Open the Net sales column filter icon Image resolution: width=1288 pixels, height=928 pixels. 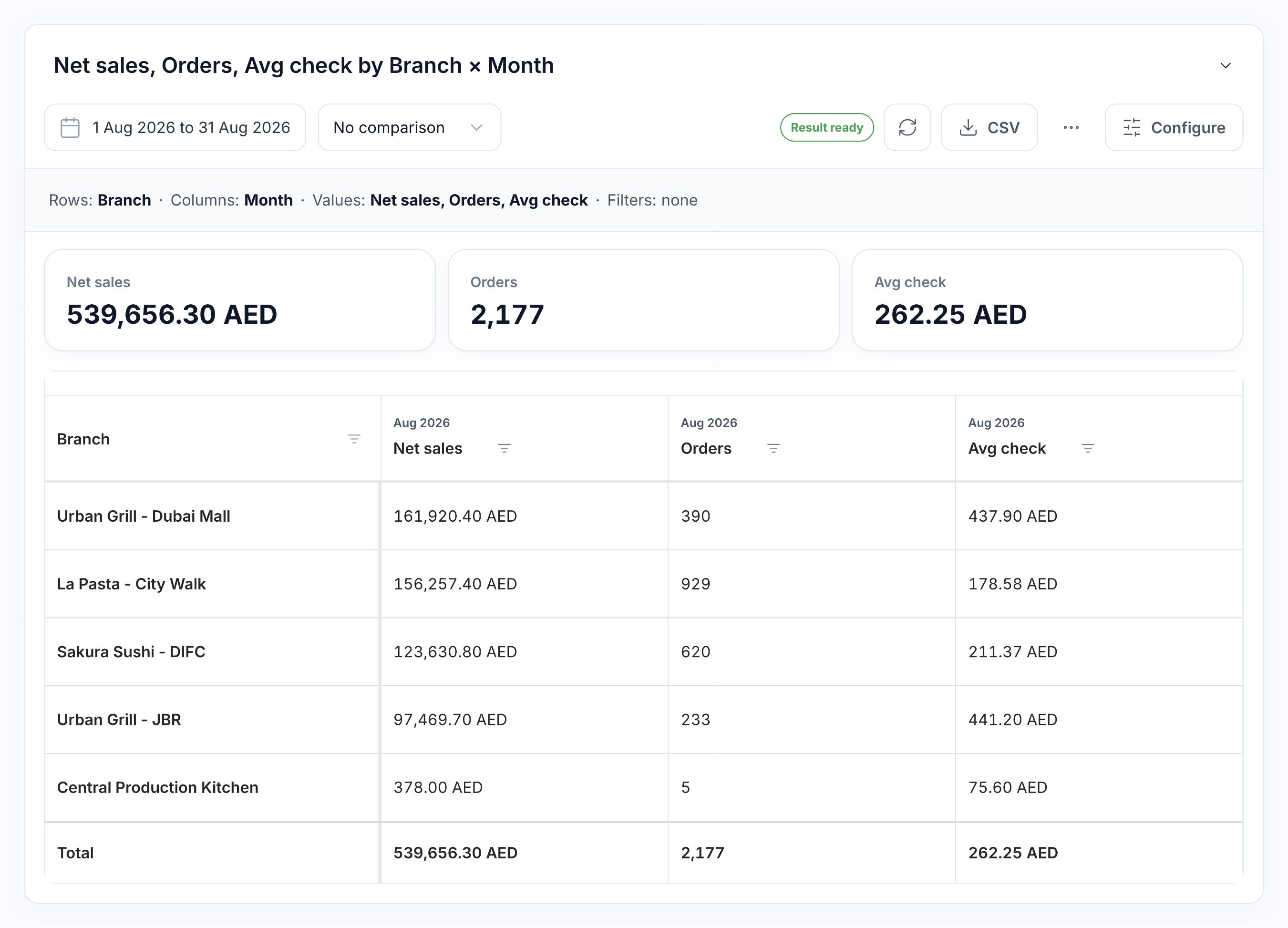[x=504, y=448]
